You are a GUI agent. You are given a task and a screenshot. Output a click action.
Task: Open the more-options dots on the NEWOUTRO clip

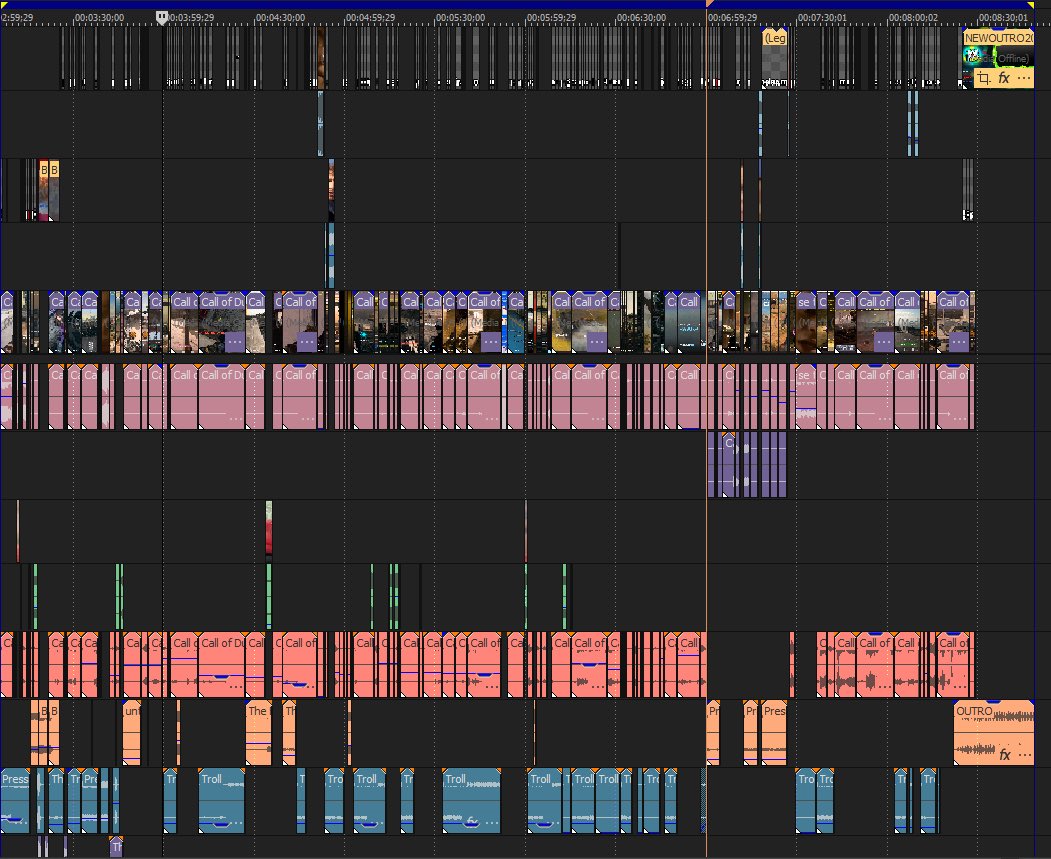(1023, 78)
